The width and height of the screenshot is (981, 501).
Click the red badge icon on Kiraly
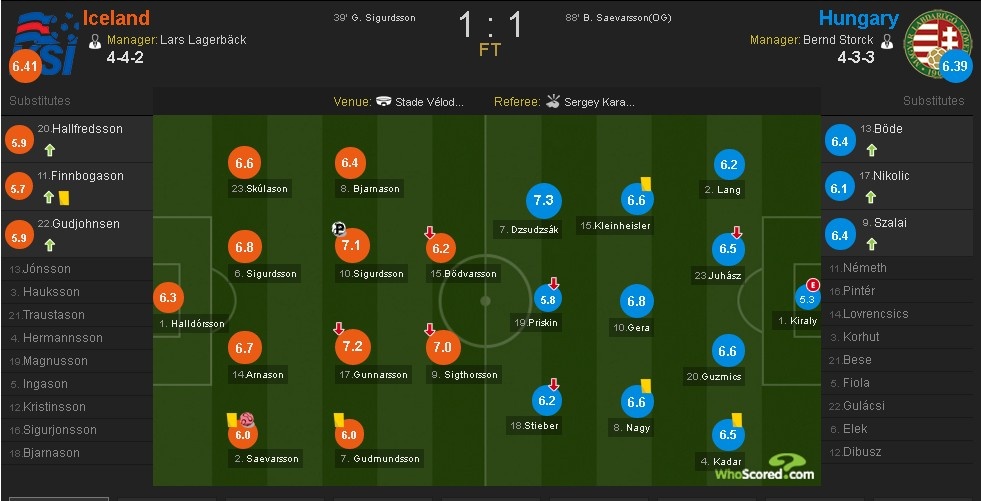point(812,284)
